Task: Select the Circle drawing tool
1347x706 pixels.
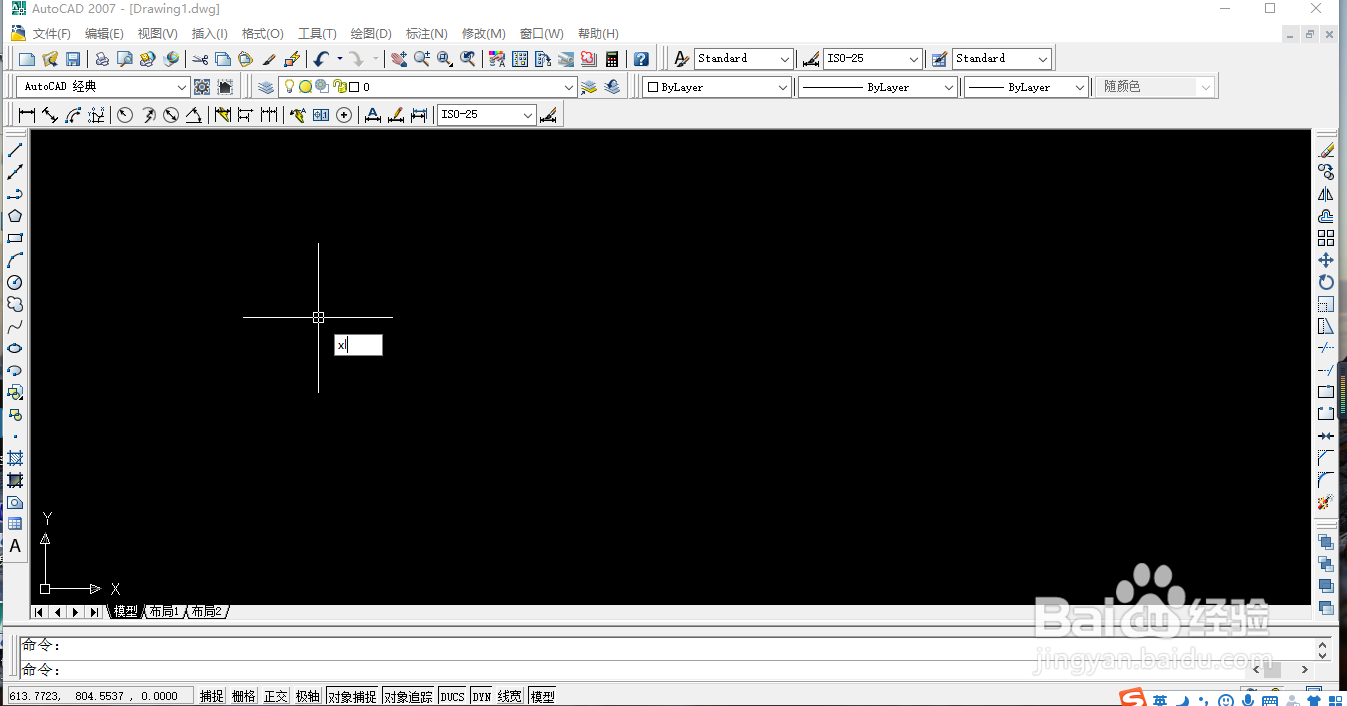Action: pos(15,282)
